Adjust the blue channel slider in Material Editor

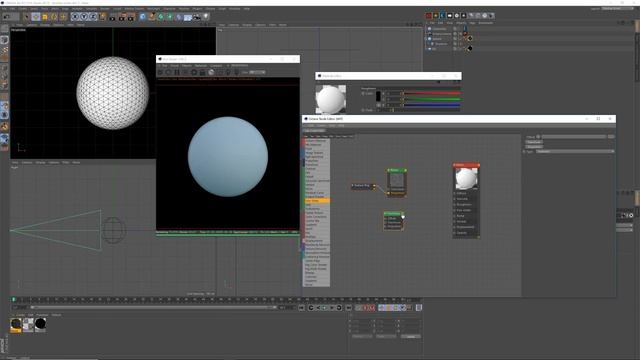(432, 105)
